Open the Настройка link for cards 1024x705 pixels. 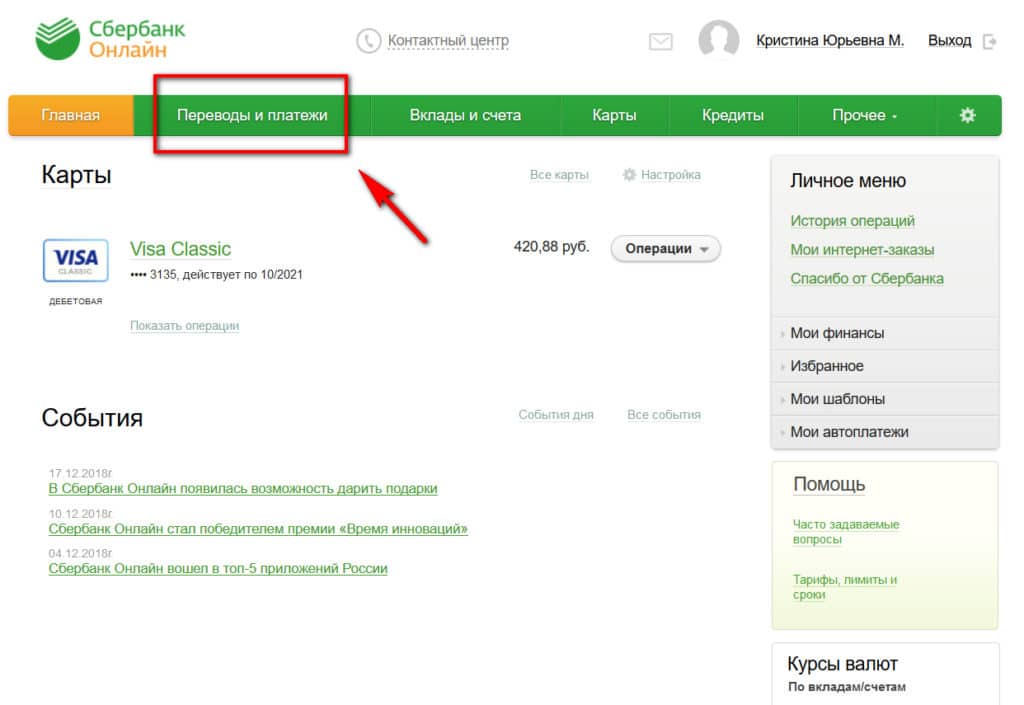(x=671, y=175)
